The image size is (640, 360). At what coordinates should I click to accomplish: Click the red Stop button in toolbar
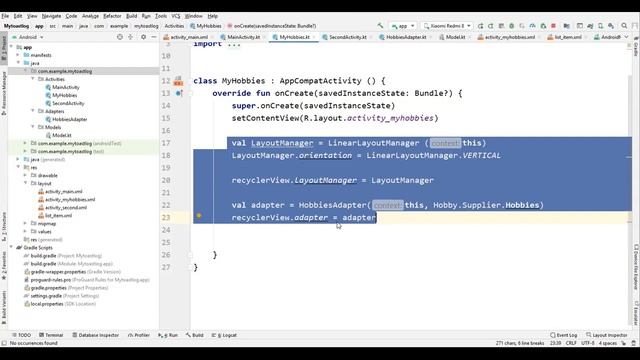[x=553, y=26]
